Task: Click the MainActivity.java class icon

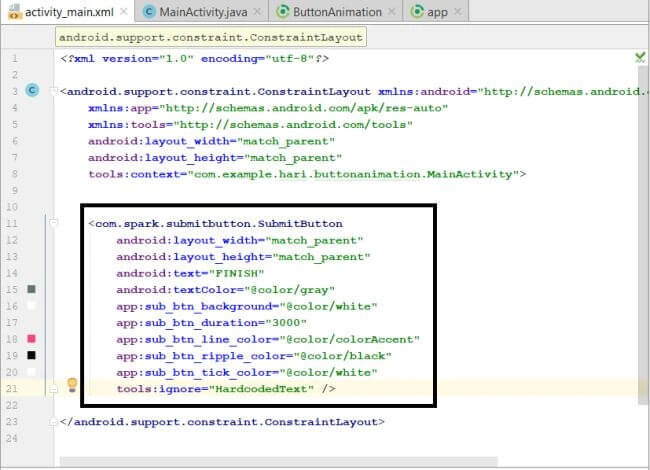Action: coord(149,12)
